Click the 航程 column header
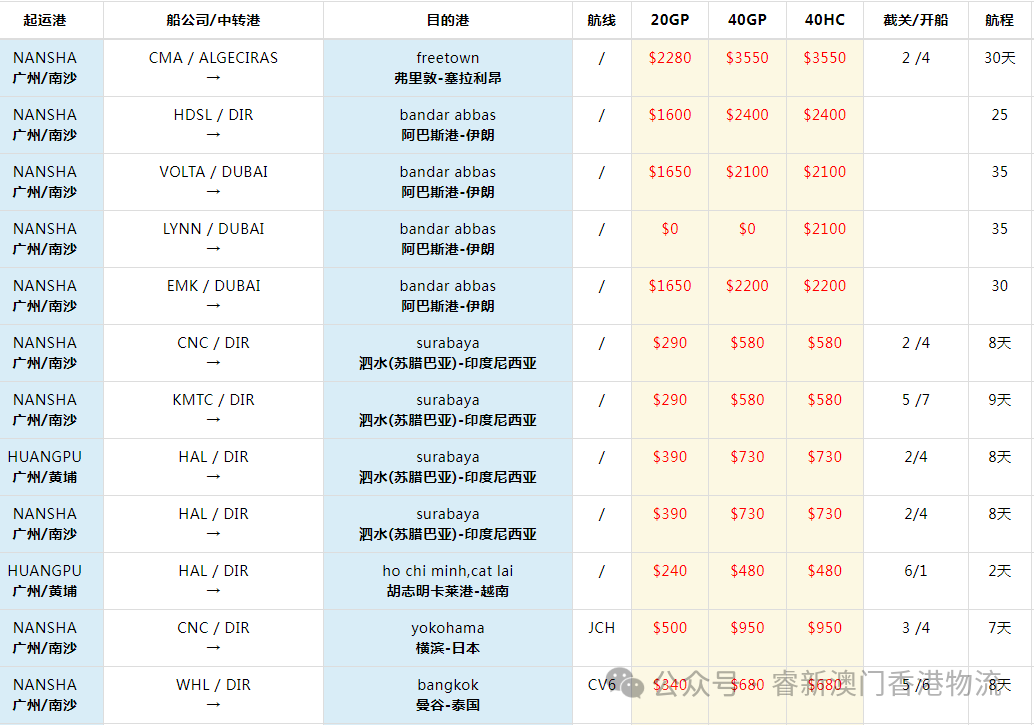The height and width of the screenshot is (725, 1034). 999,20
